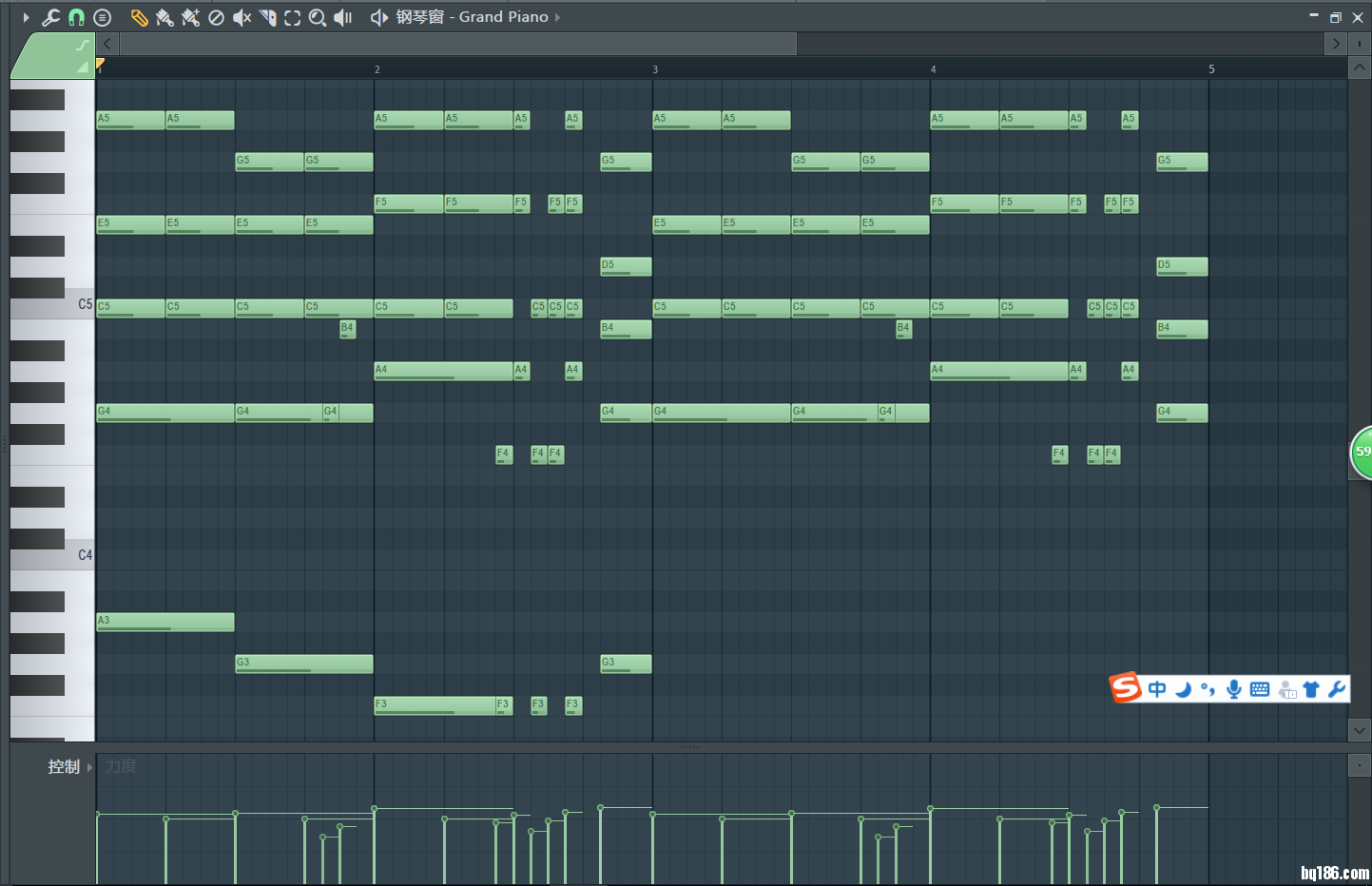Toggle Sogou 中 Chinese/English mode

pos(1157,689)
